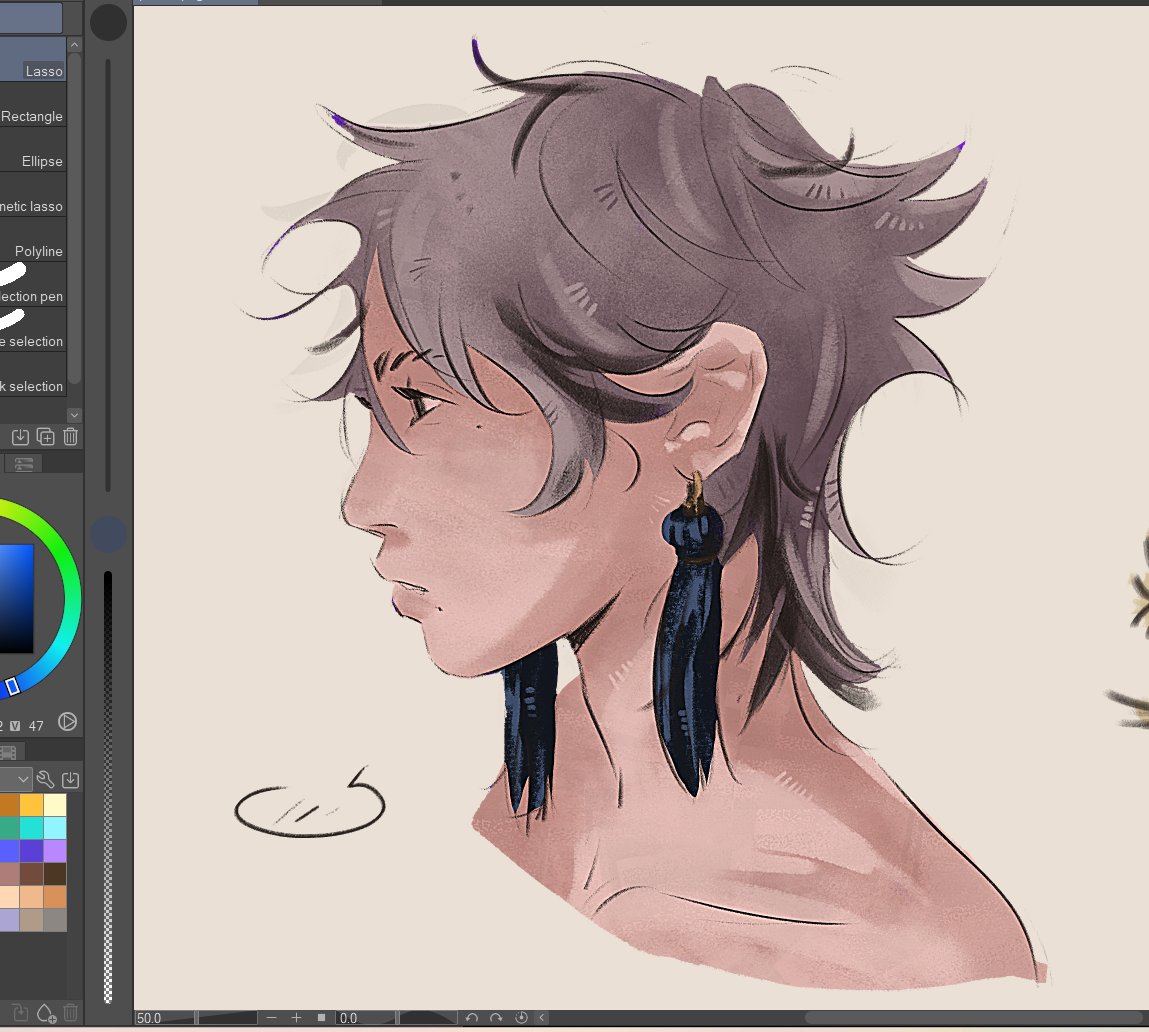Select the light cyan palette swatch
Image resolution: width=1149 pixels, height=1032 pixels.
55,828
